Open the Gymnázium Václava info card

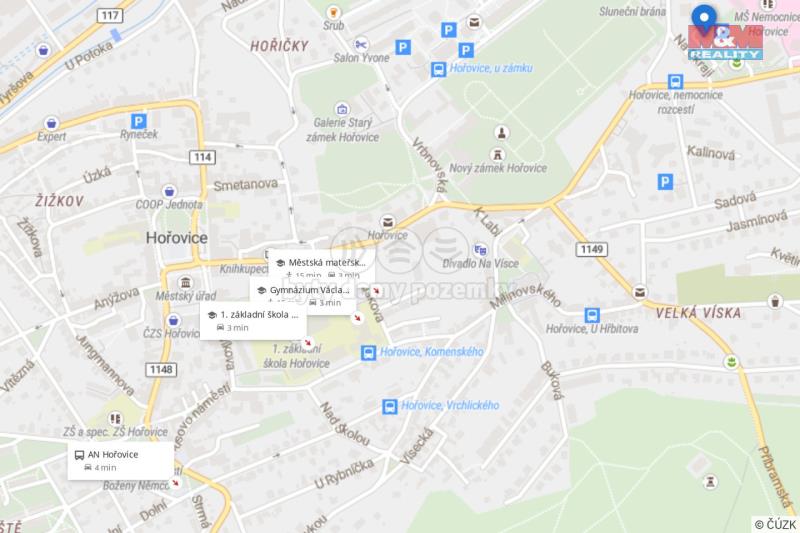pos(303,296)
